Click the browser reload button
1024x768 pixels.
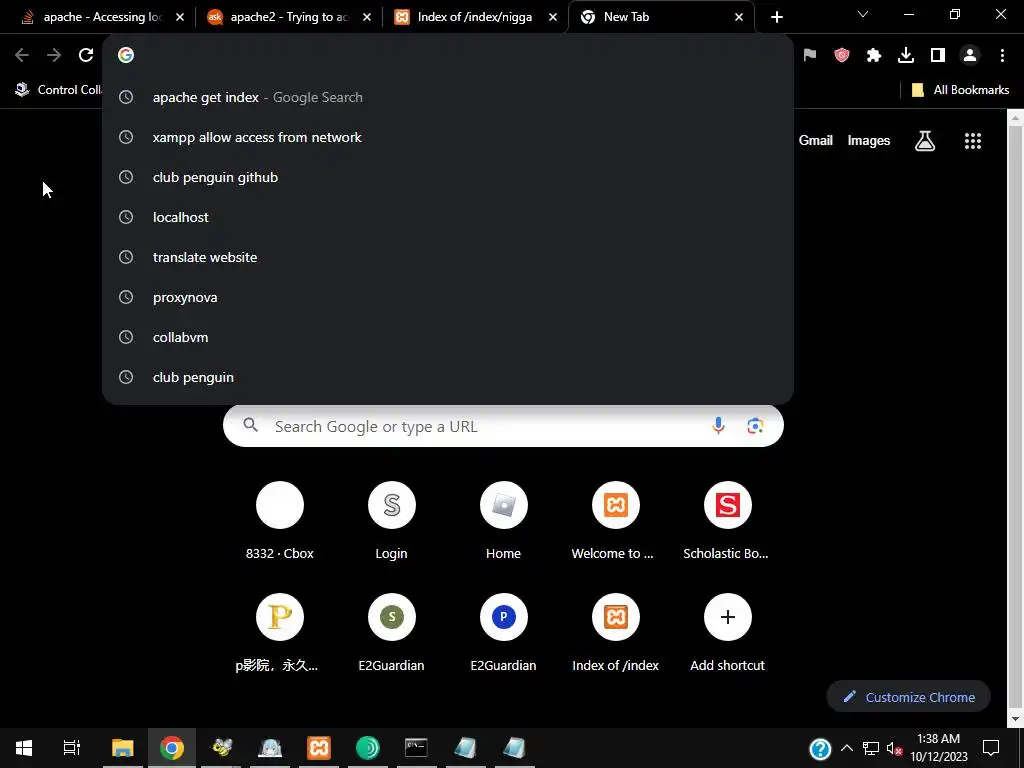point(86,55)
